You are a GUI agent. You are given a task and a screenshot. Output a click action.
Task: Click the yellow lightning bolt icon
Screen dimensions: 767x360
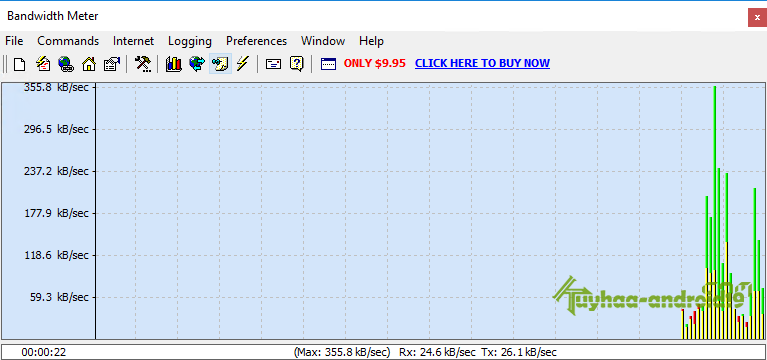point(243,64)
